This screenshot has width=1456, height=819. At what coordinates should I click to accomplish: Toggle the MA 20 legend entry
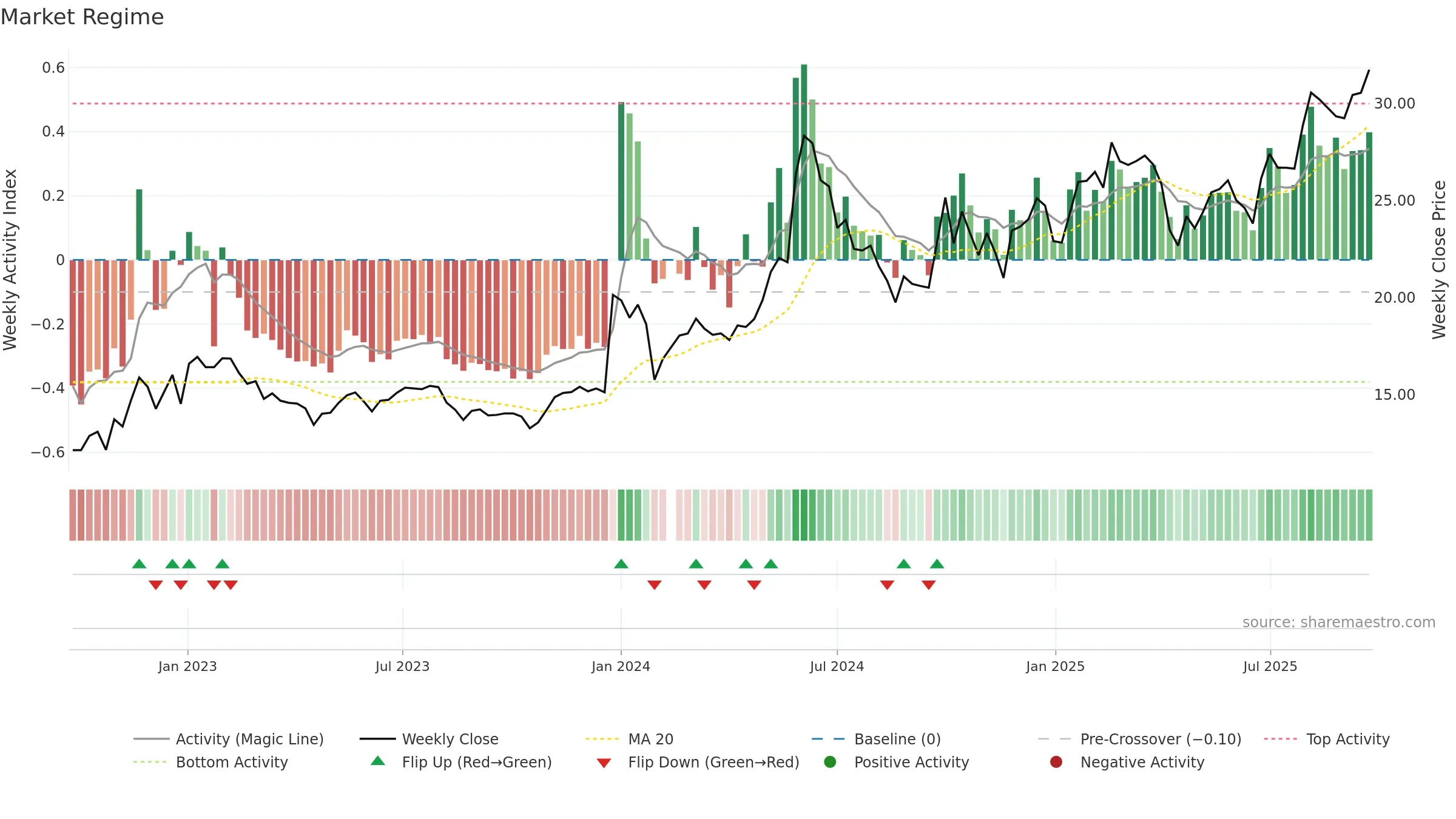[x=629, y=739]
